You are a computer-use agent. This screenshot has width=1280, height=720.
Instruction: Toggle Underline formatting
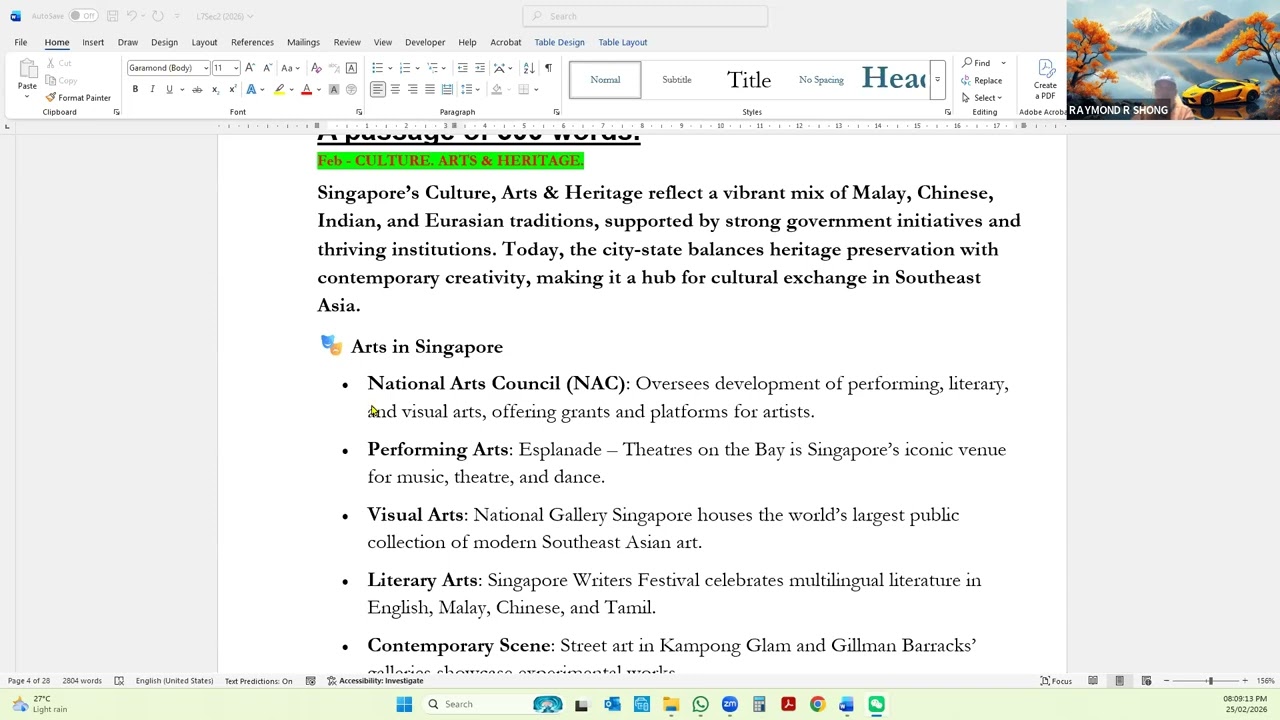click(x=169, y=90)
